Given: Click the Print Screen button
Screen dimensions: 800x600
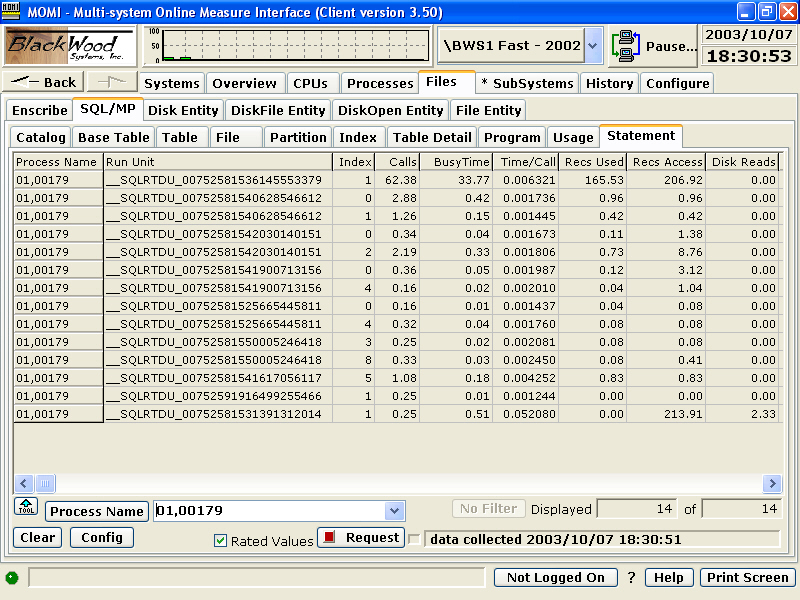Looking at the screenshot, I should 748,578.
